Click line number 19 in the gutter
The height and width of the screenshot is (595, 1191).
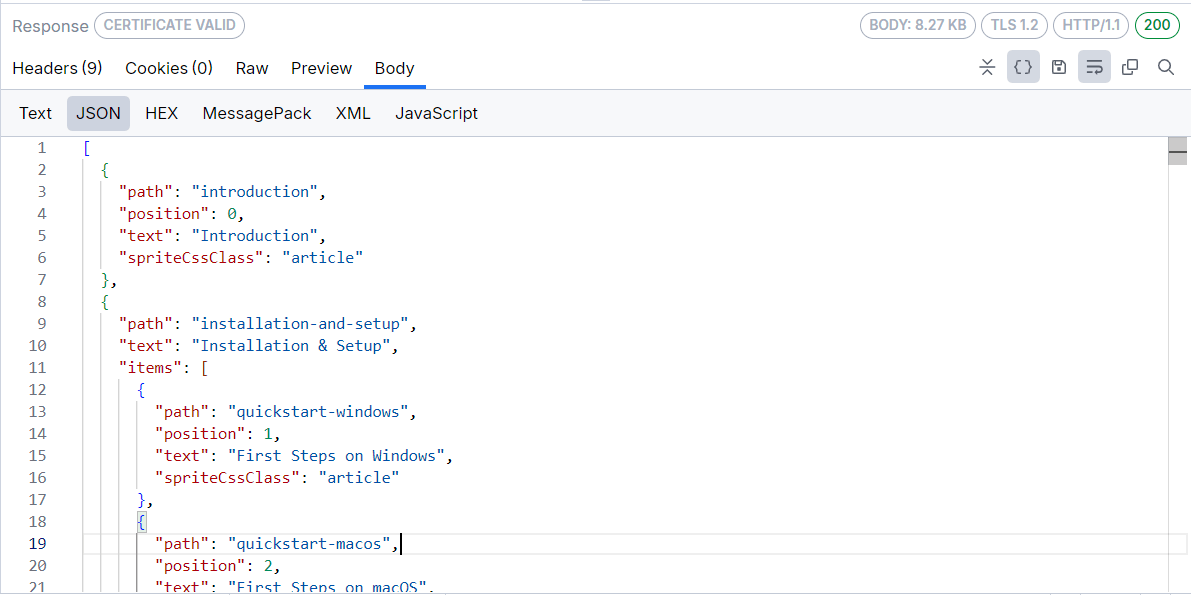click(37, 543)
